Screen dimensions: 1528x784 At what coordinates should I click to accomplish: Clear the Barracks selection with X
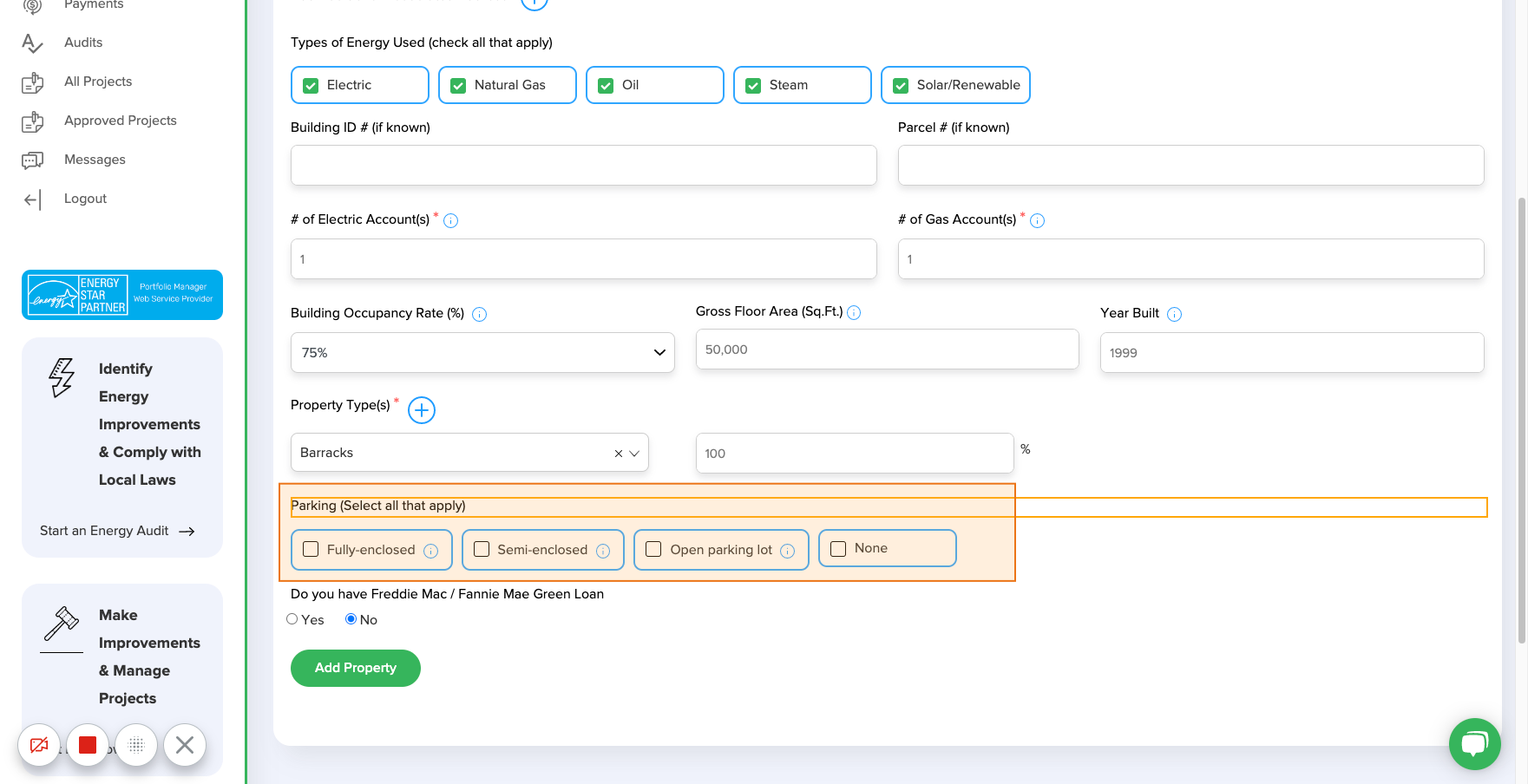coord(619,454)
